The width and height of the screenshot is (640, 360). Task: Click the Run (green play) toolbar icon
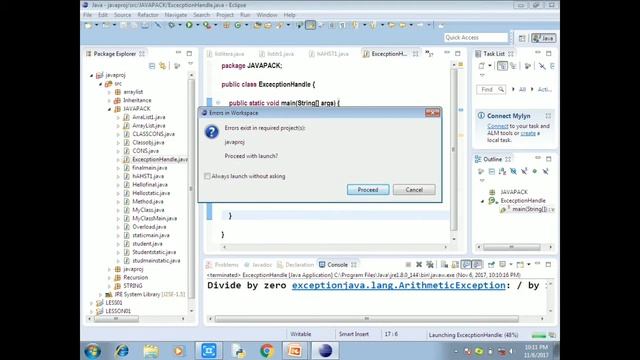(189, 25)
